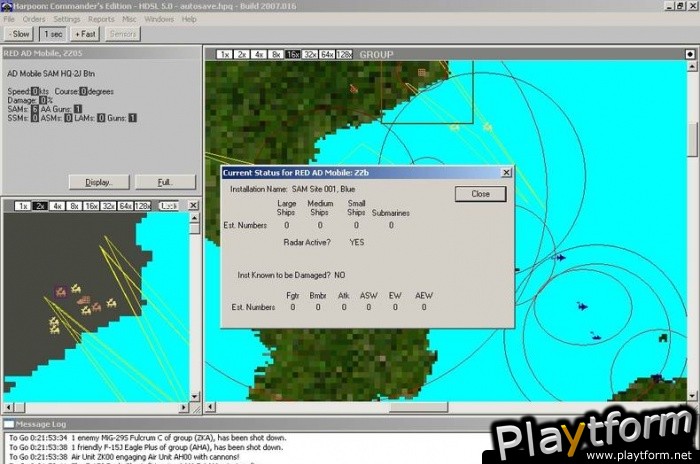
Task: Open the Reports menu
Action: point(101,19)
